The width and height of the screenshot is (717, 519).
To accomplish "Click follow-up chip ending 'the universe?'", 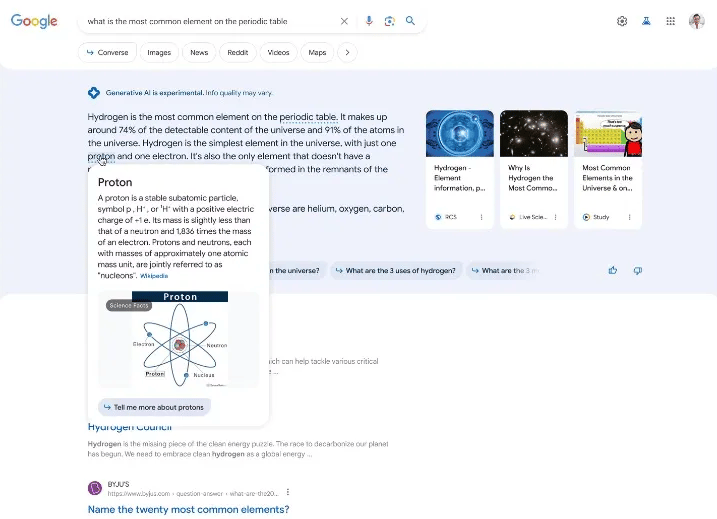I will click(x=298, y=271).
